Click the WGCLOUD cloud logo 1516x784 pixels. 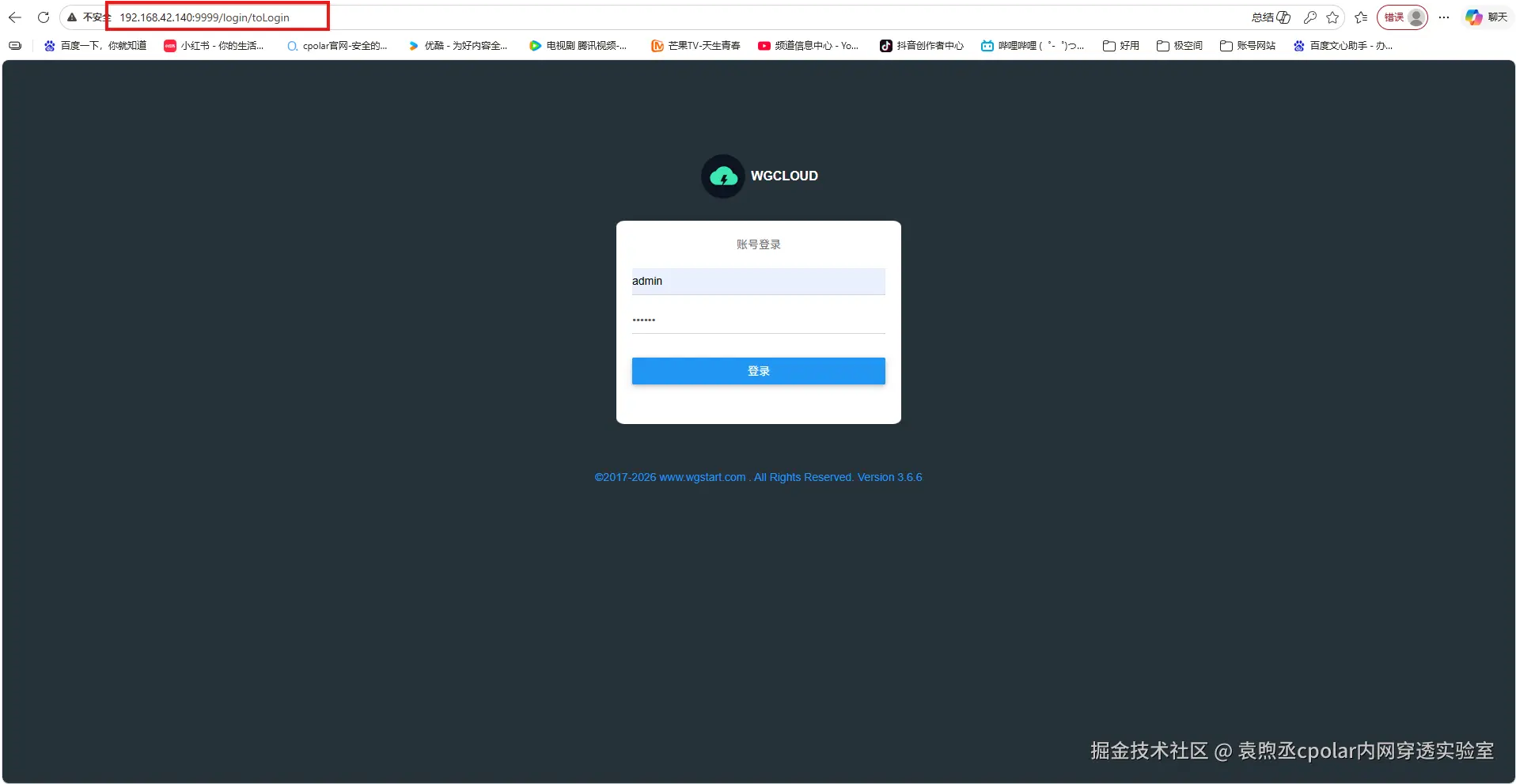(723, 176)
